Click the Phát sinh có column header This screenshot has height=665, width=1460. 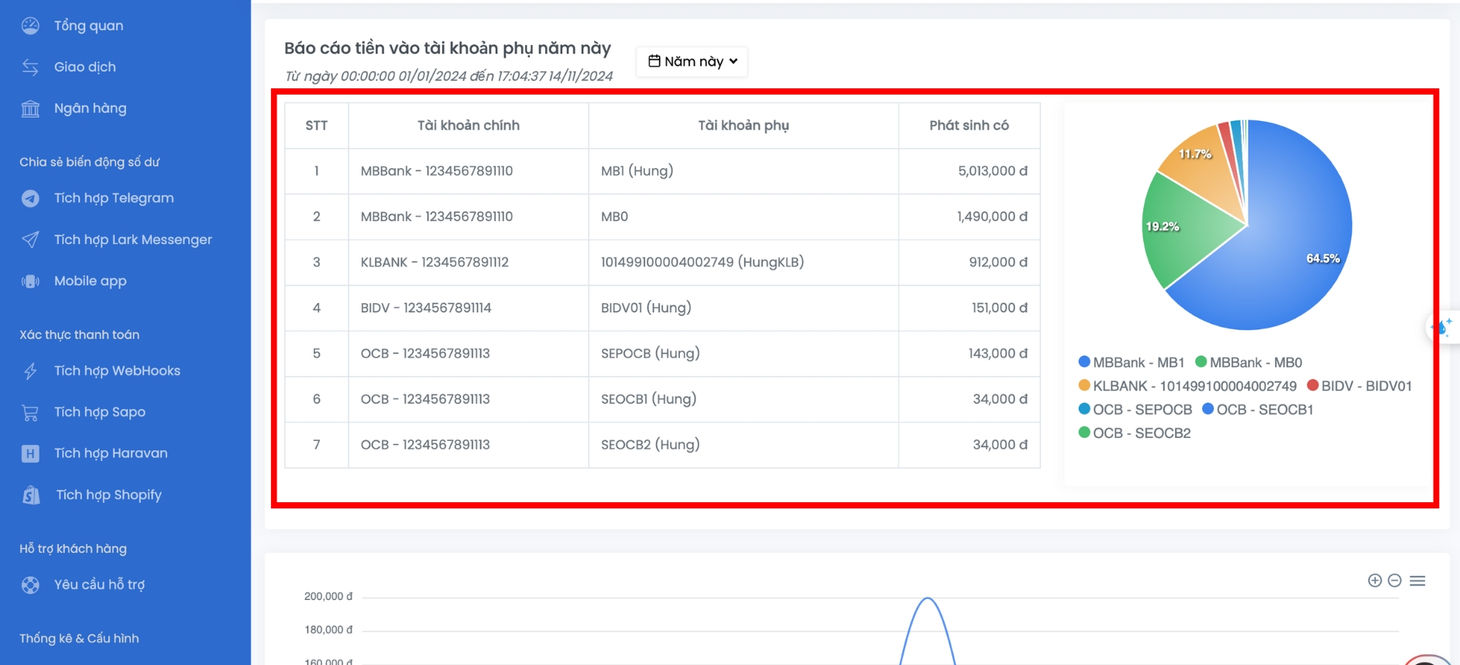pyautogui.click(x=969, y=126)
